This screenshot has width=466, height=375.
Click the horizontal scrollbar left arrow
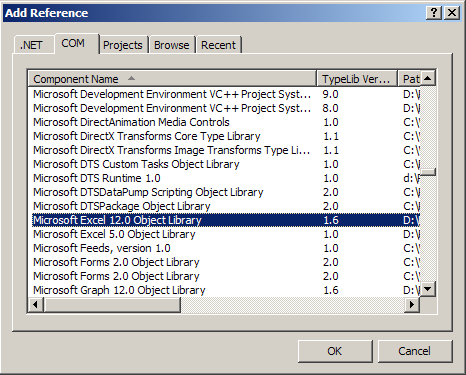36,304
